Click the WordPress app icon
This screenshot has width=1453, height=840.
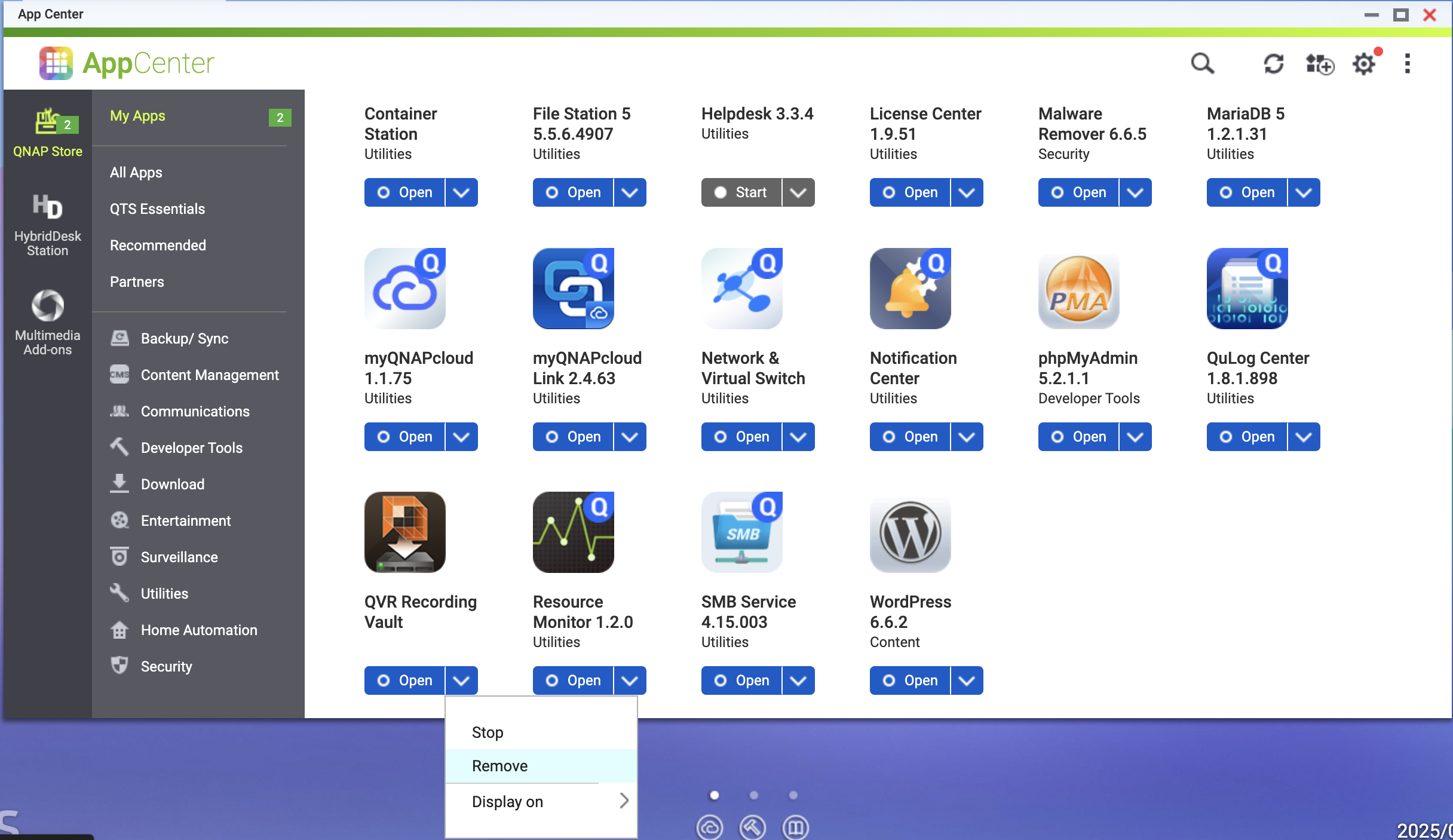pyautogui.click(x=911, y=534)
